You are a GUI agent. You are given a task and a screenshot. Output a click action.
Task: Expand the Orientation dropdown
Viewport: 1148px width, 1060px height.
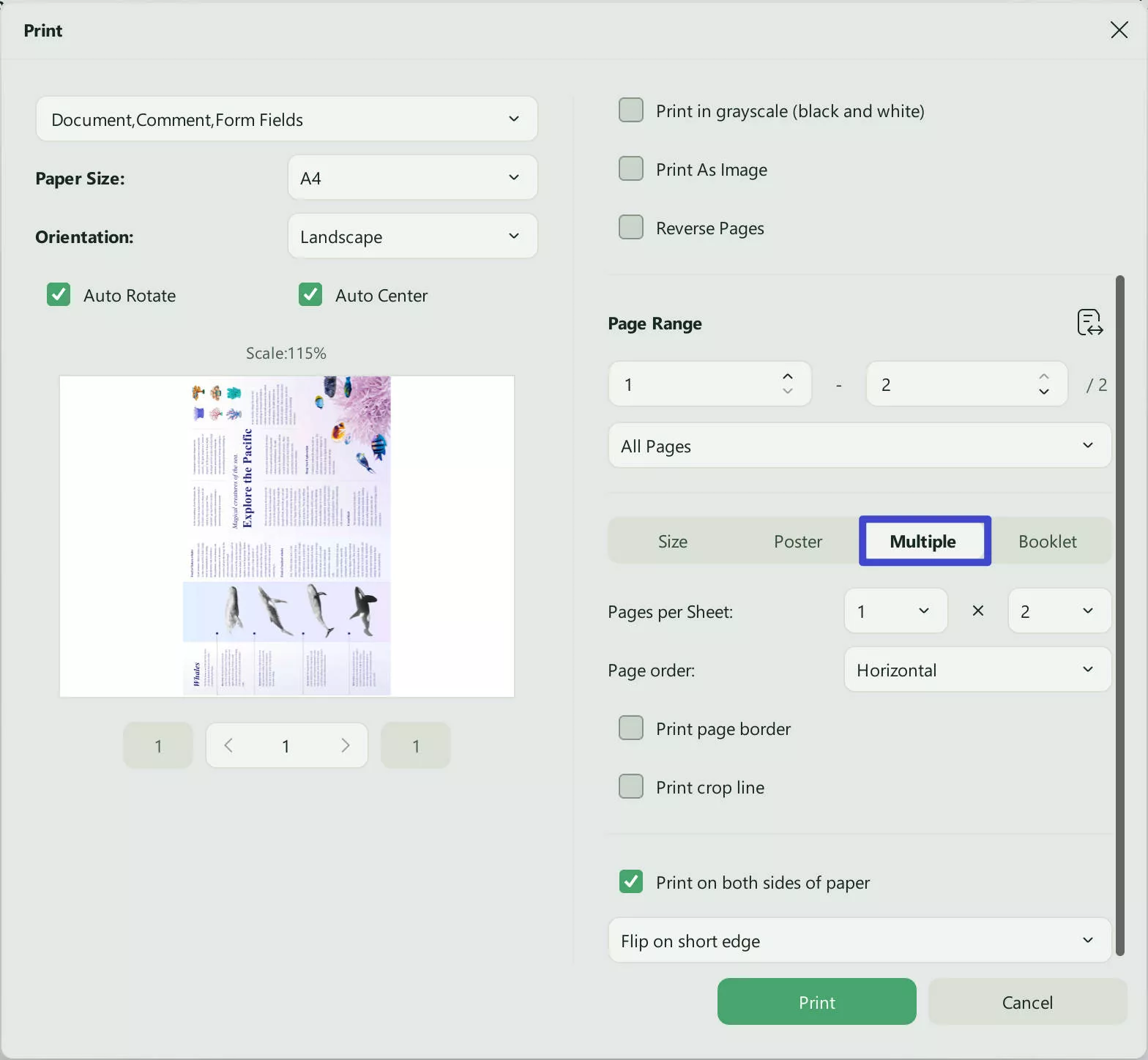[412, 236]
